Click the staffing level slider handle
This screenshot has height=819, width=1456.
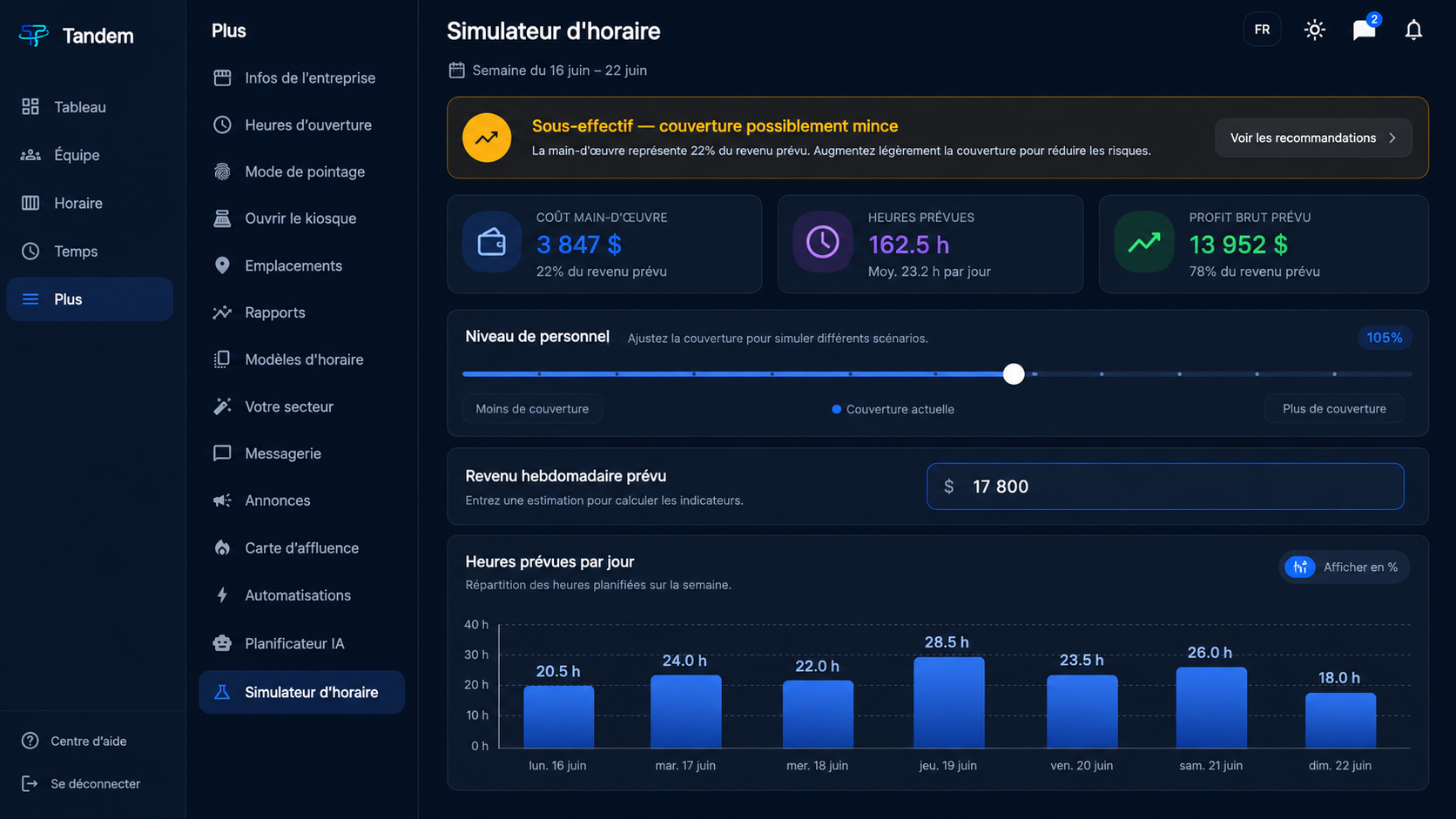click(1014, 373)
